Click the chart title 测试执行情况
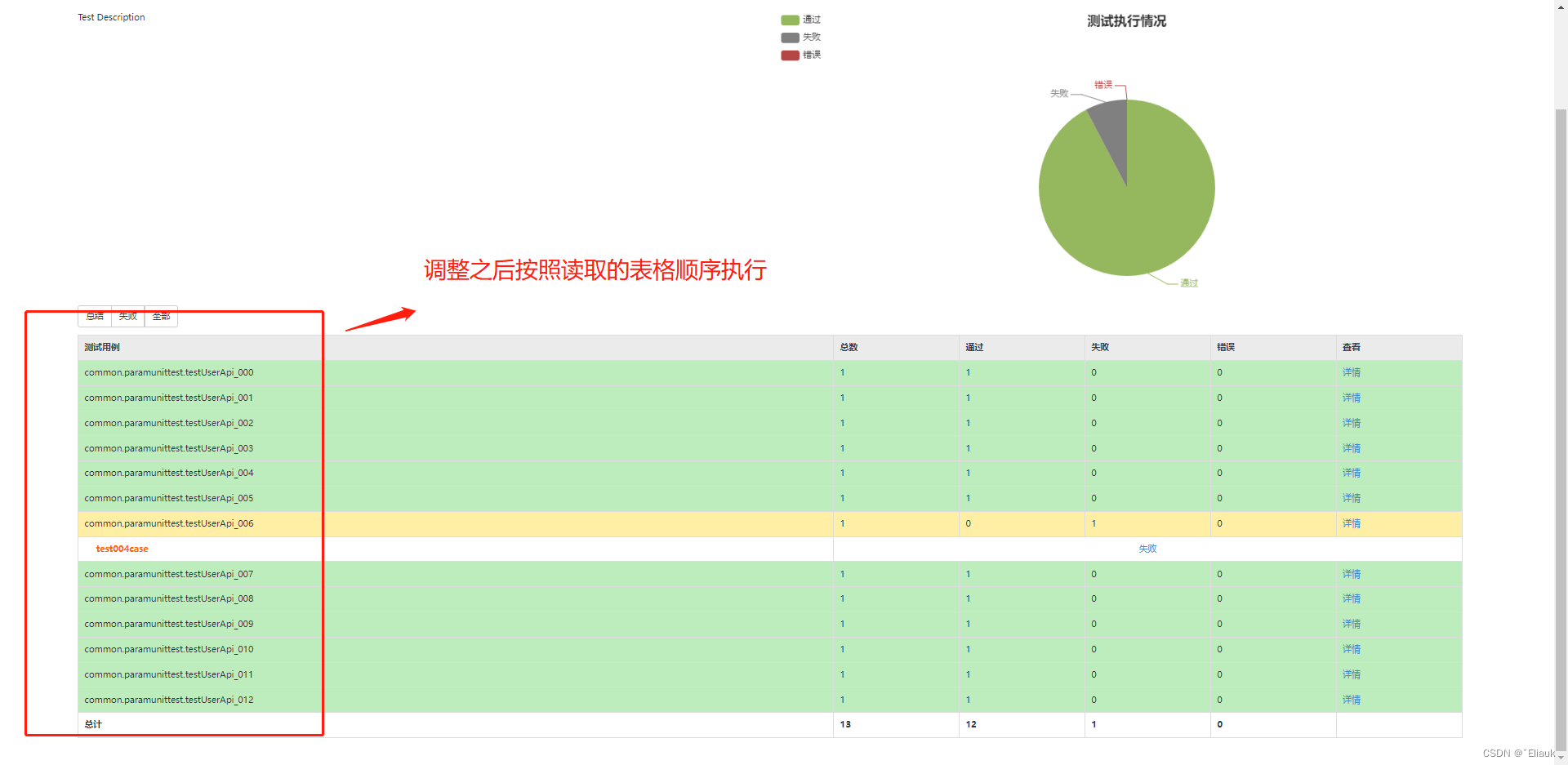 coord(1127,21)
